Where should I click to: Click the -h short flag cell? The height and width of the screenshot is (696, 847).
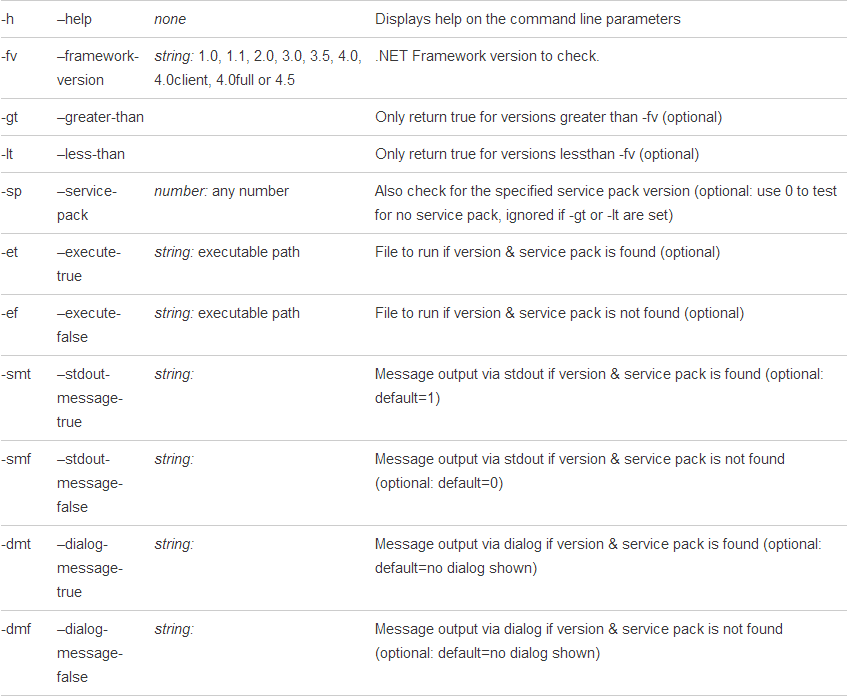coord(8,19)
